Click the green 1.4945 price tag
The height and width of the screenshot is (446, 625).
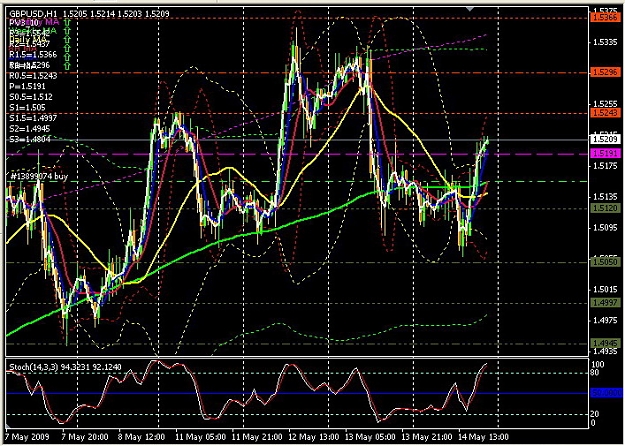click(605, 343)
